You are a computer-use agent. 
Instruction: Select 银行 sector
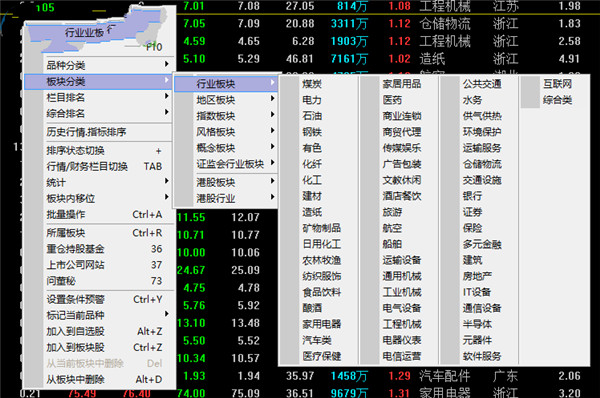point(473,196)
